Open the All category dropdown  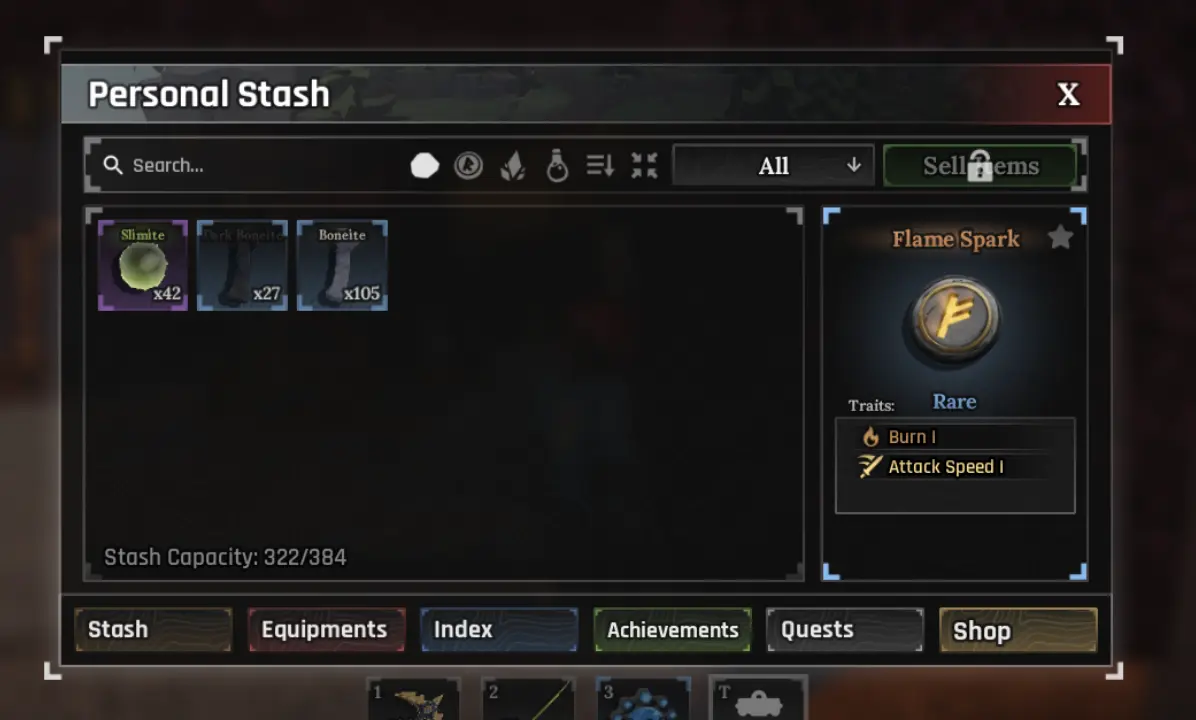click(773, 166)
